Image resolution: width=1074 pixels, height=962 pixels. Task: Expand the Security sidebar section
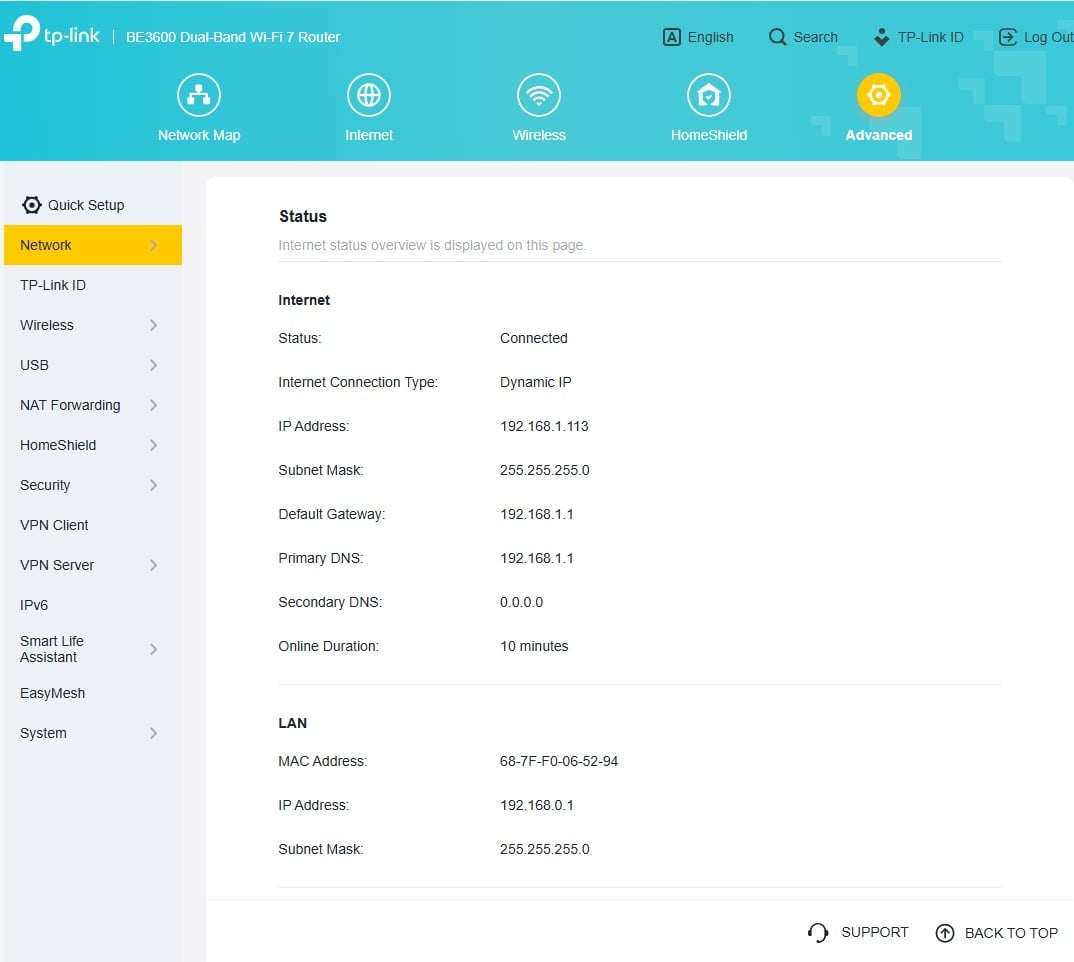pyautogui.click(x=90, y=485)
